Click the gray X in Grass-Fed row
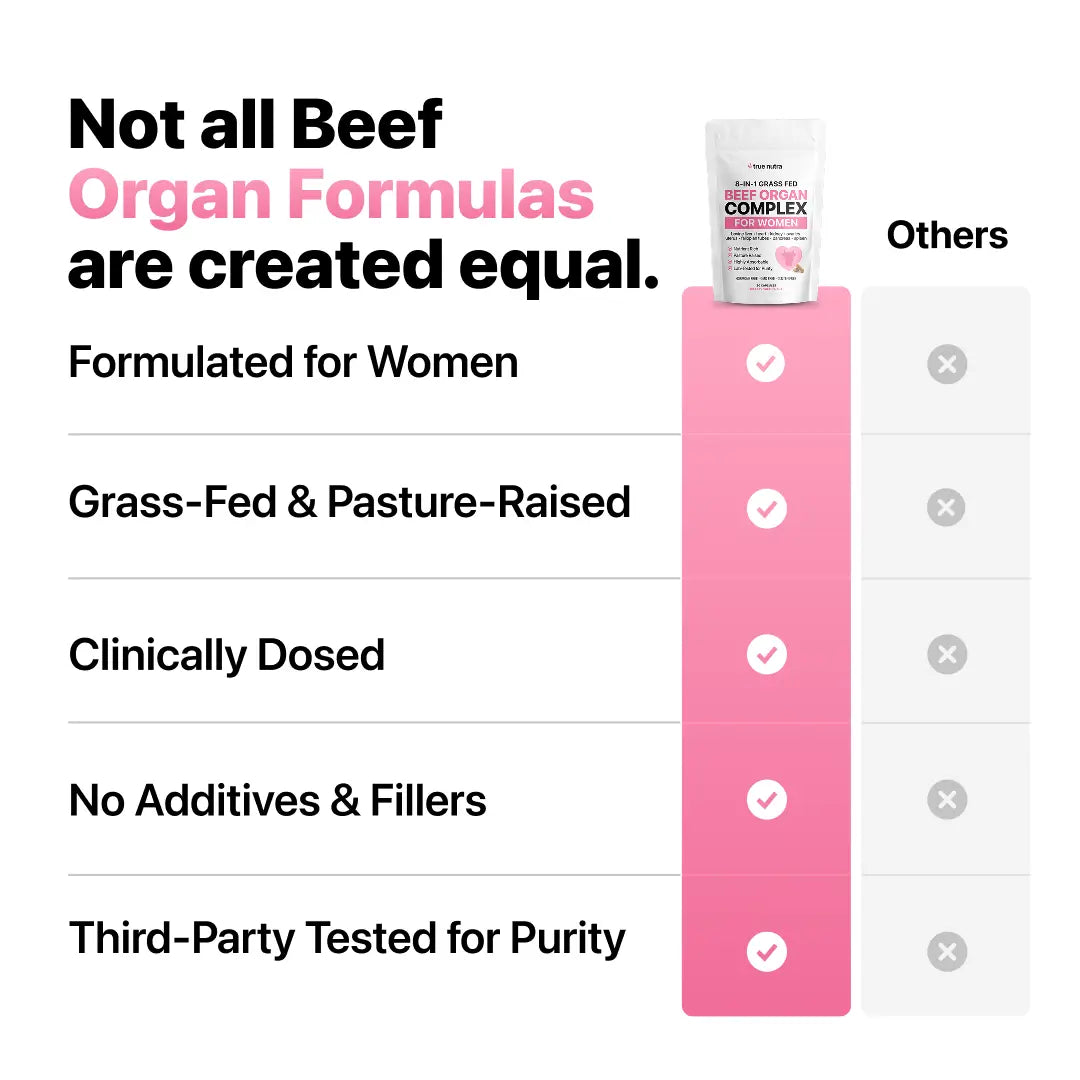This screenshot has height=1080, width=1080. 946,508
